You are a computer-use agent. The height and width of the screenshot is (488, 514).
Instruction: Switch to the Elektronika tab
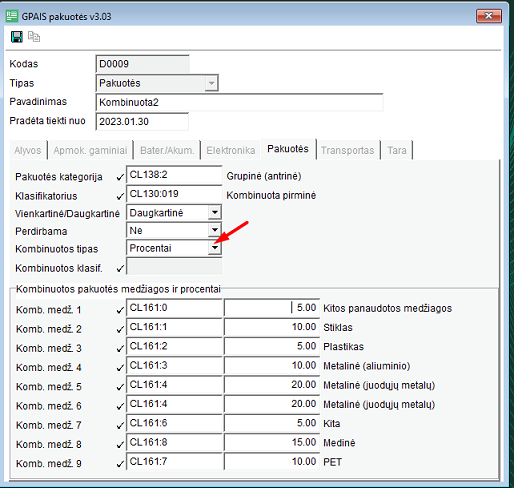click(x=231, y=150)
